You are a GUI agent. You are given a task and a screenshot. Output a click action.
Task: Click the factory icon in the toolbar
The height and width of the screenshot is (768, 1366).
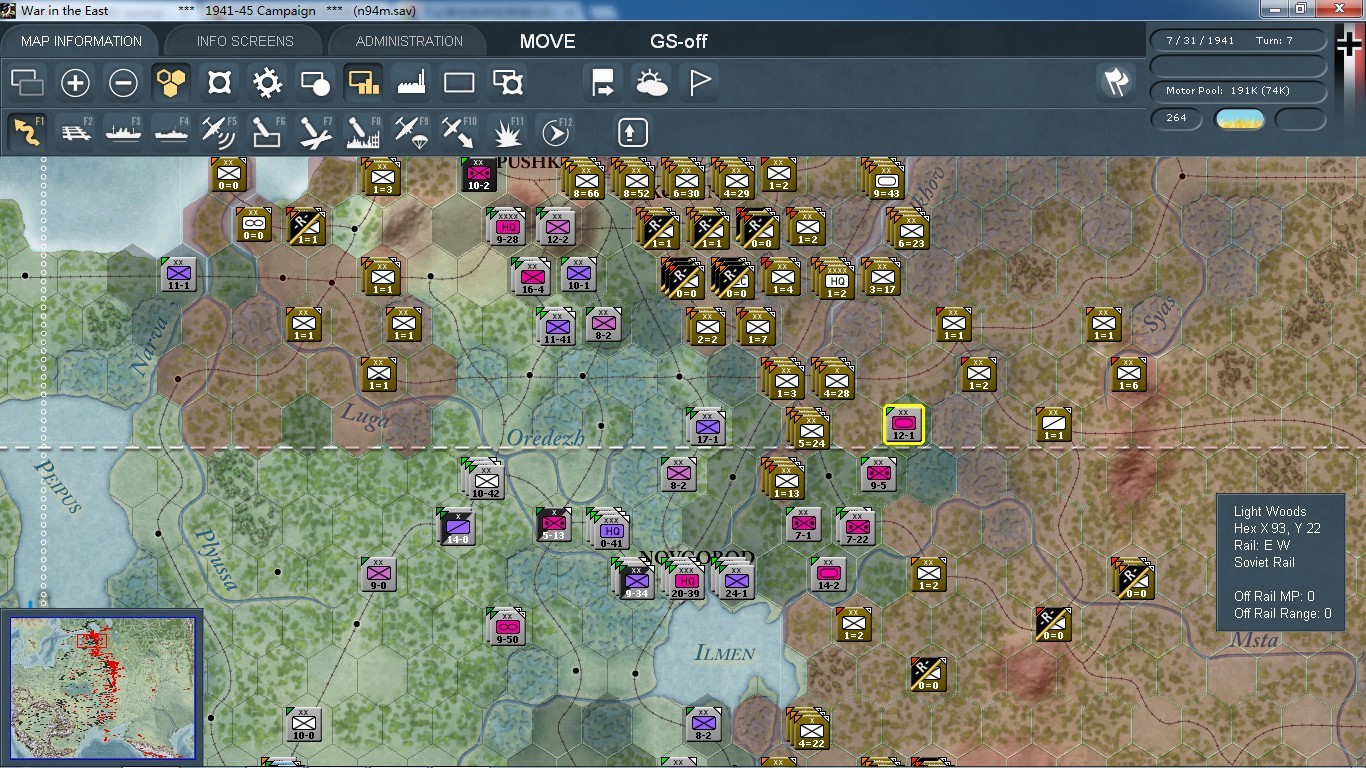(x=411, y=83)
